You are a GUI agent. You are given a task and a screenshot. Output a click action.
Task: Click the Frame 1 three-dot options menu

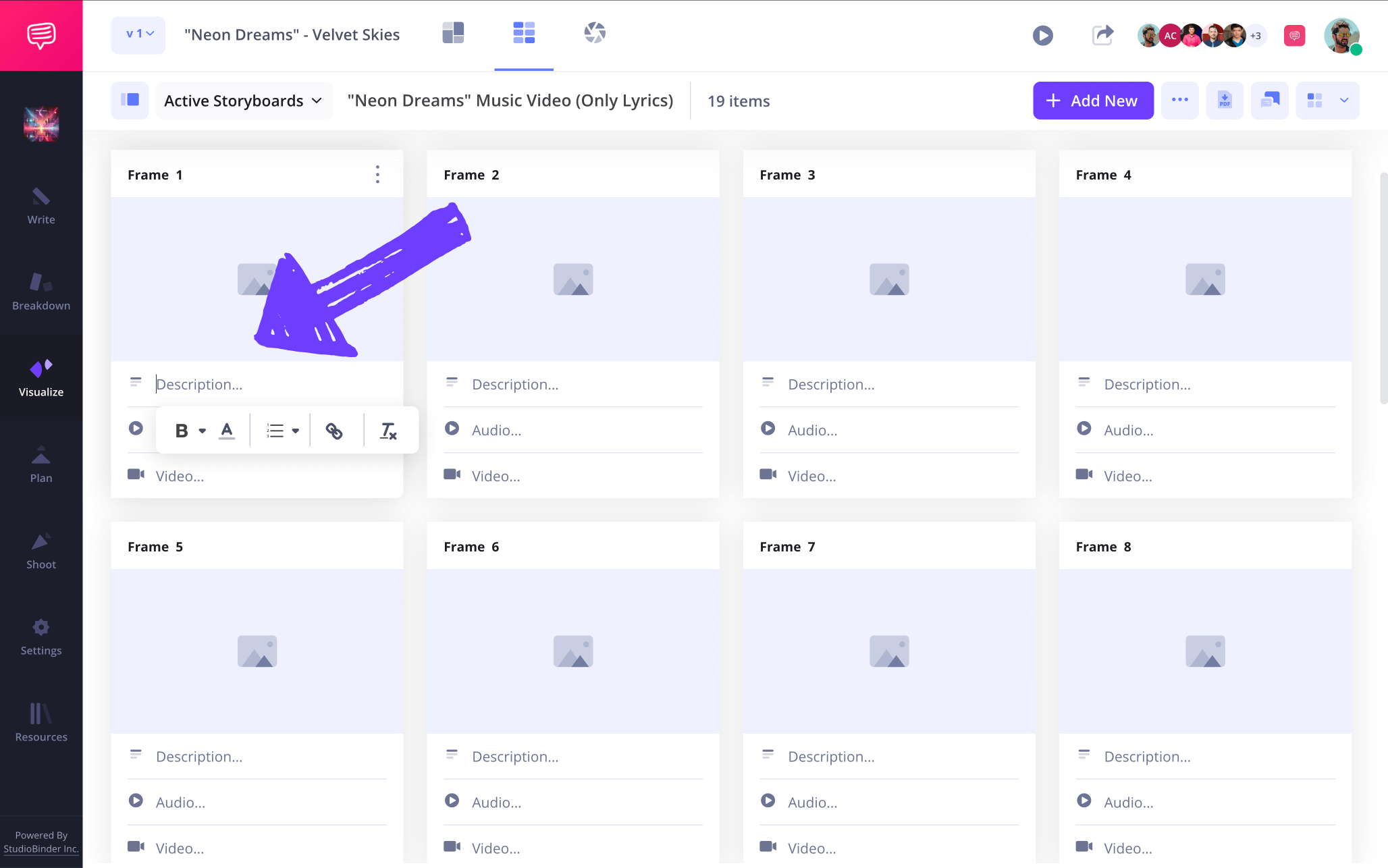coord(377,174)
